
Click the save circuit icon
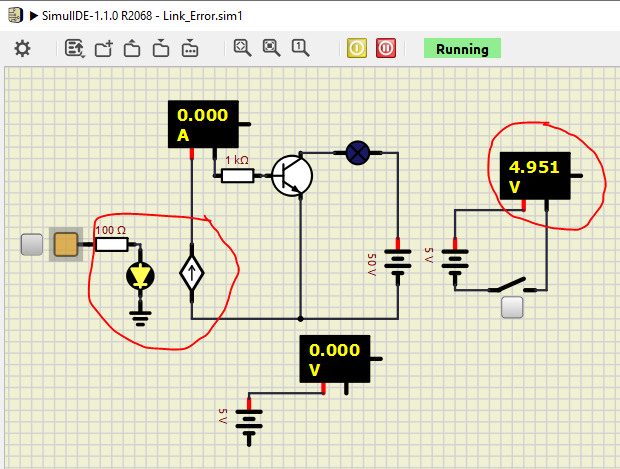coord(161,48)
